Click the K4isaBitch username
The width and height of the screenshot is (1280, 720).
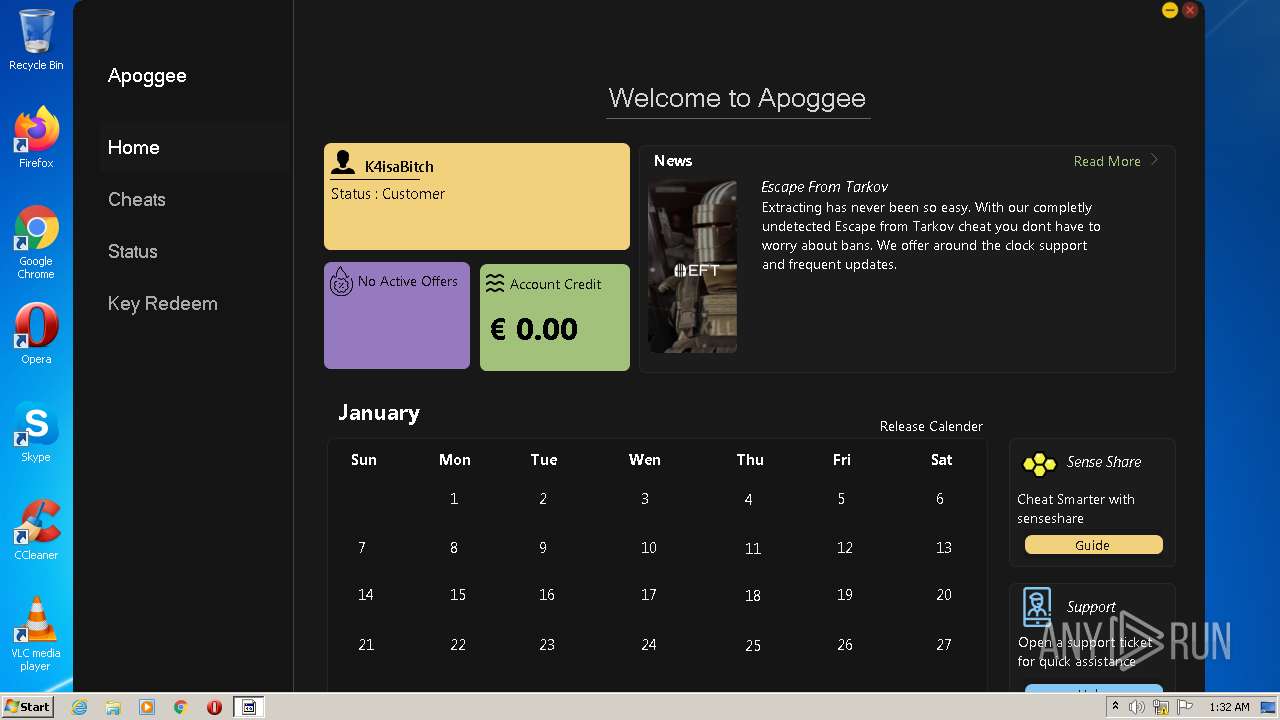pos(399,167)
